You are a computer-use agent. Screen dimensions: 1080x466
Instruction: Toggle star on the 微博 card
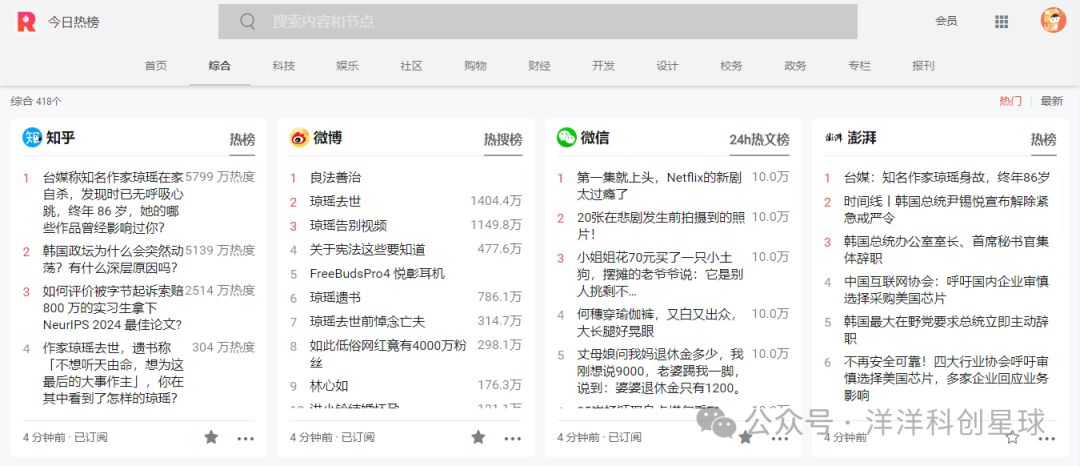[x=478, y=437]
